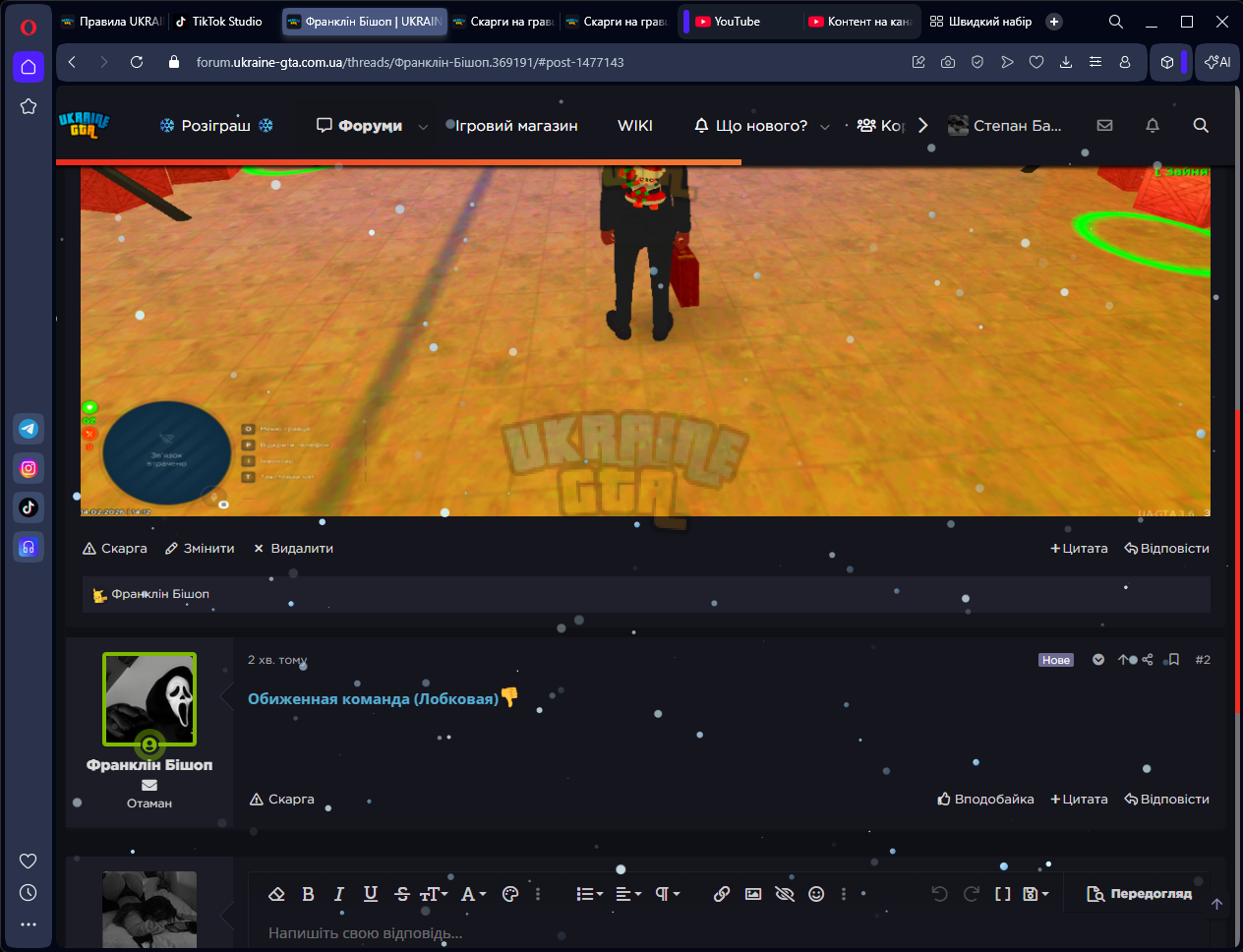
Task: Open the address bar flow send arrow
Action: [1007, 62]
